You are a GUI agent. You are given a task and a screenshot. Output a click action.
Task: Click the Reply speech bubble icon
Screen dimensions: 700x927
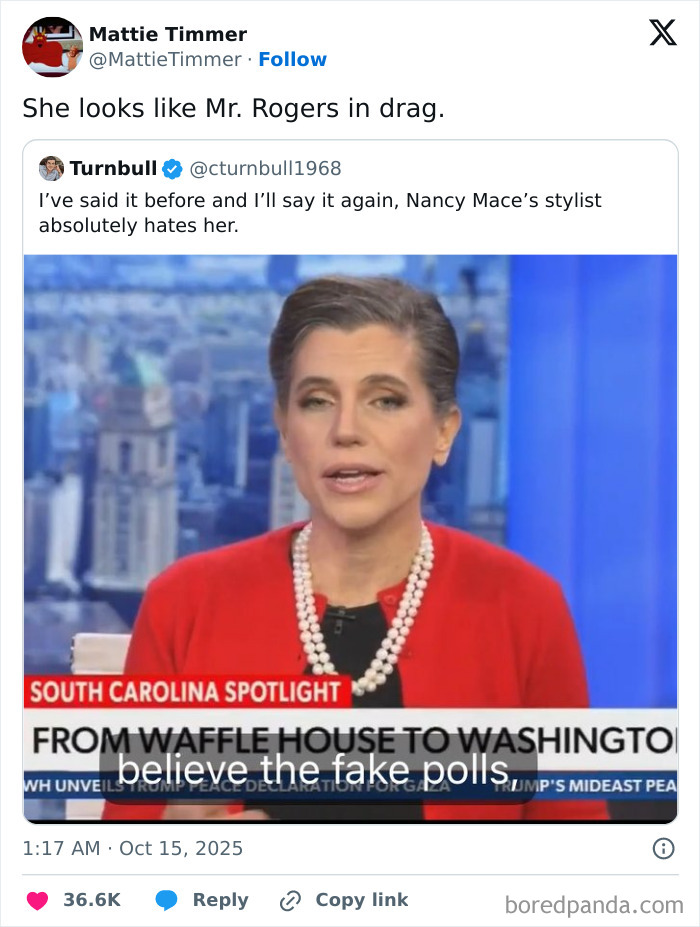click(167, 899)
